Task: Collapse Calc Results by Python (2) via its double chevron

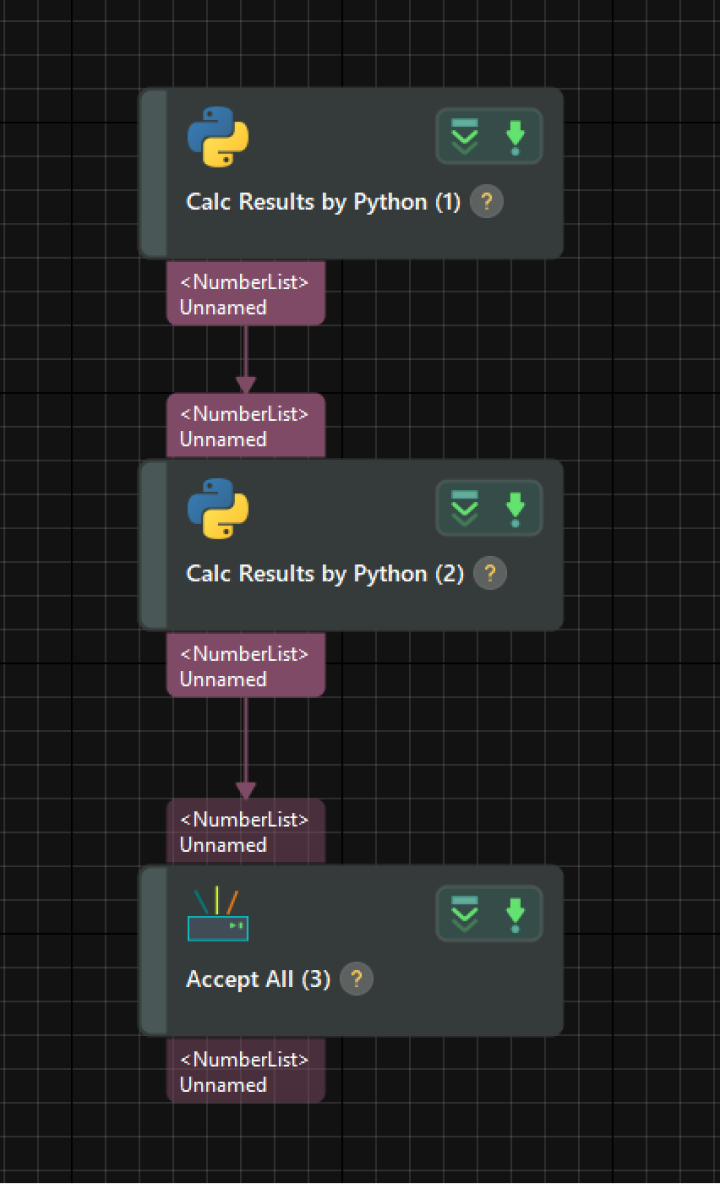Action: [464, 508]
